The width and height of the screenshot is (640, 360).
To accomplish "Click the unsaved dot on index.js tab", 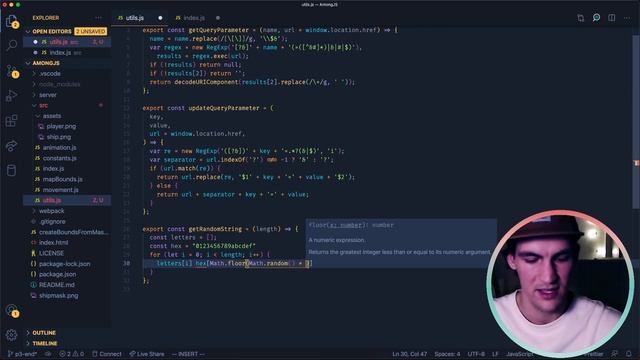I will (218, 18).
